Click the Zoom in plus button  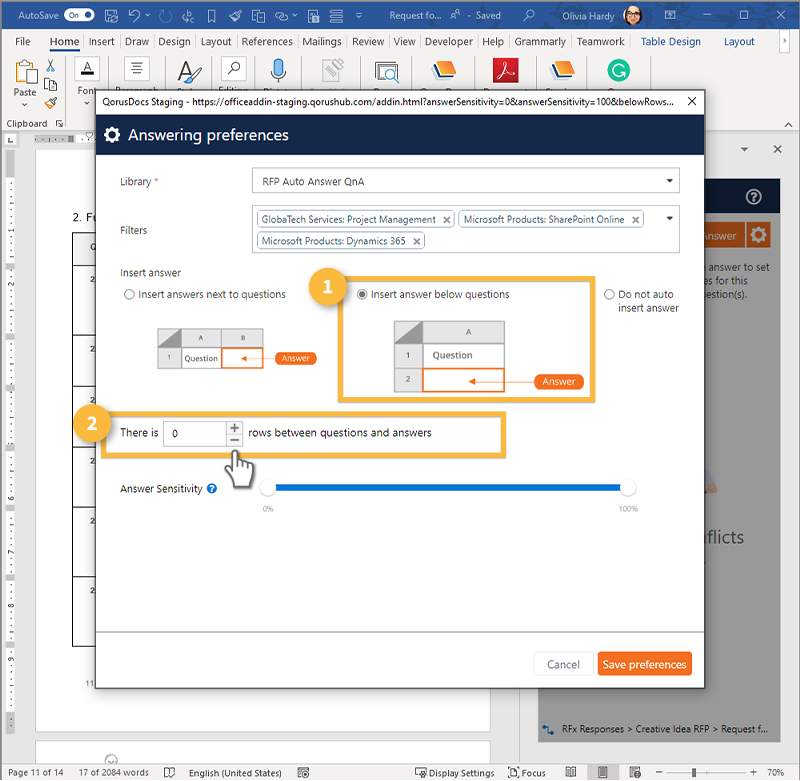[x=753, y=772]
